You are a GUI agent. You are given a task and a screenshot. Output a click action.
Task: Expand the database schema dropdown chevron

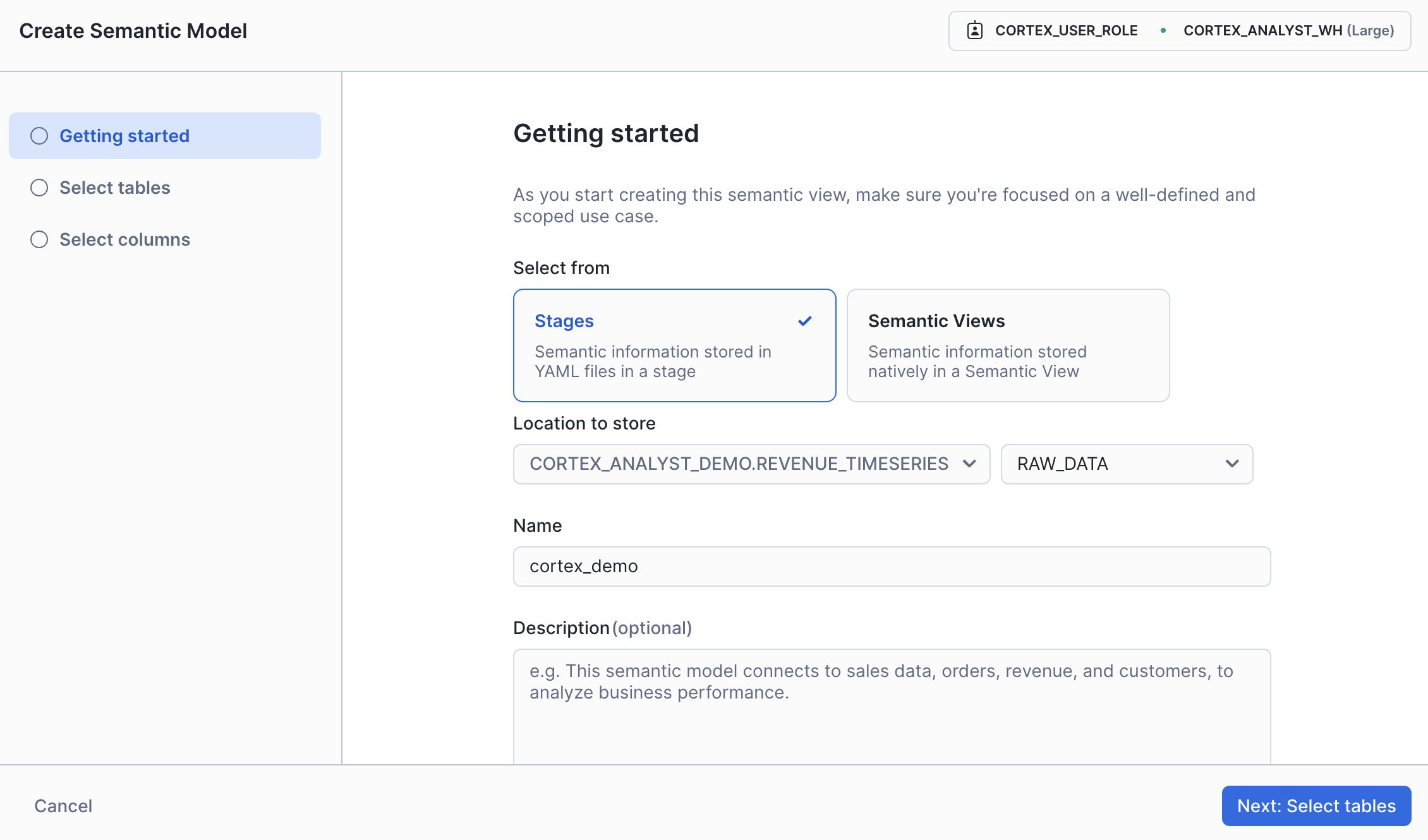tap(969, 464)
